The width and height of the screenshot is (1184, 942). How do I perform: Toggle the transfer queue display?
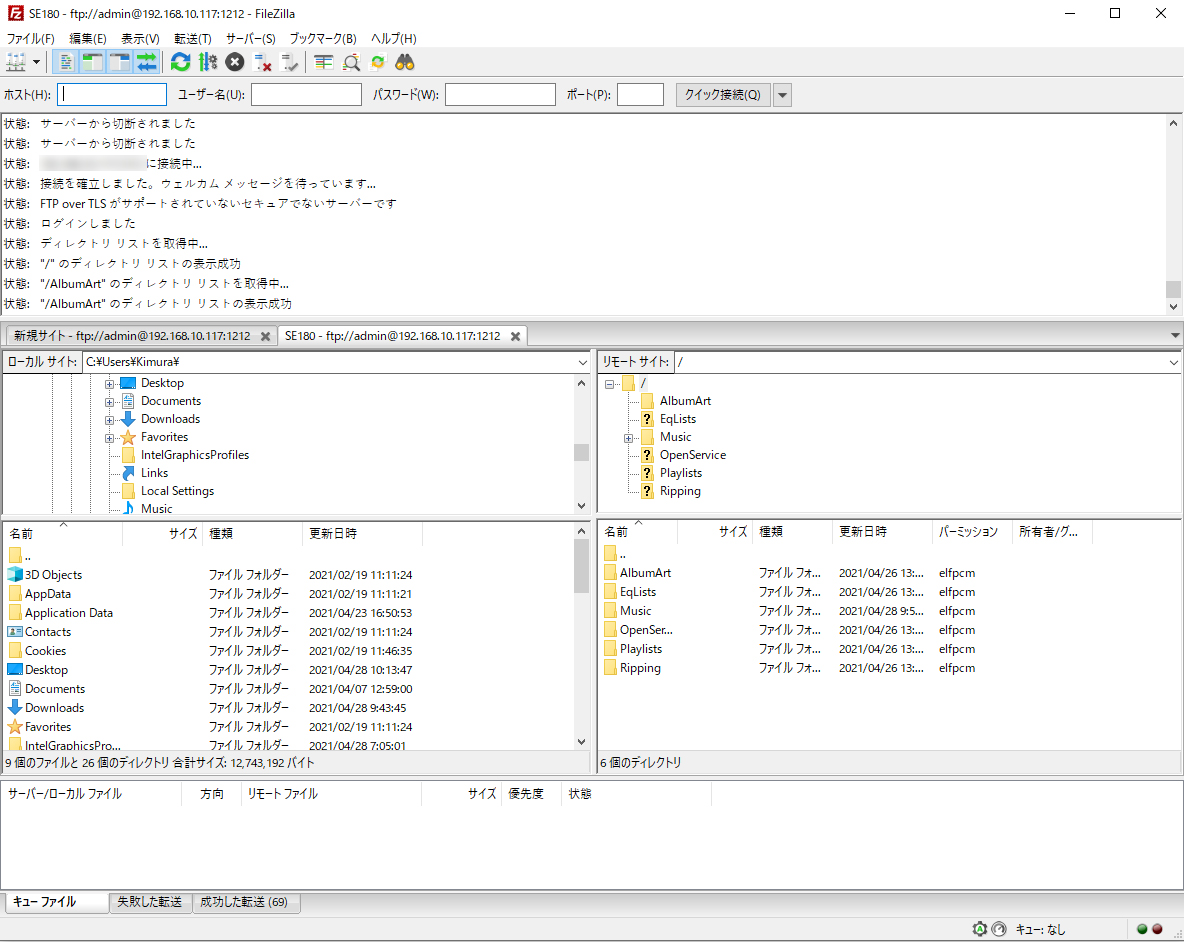pyautogui.click(x=147, y=63)
